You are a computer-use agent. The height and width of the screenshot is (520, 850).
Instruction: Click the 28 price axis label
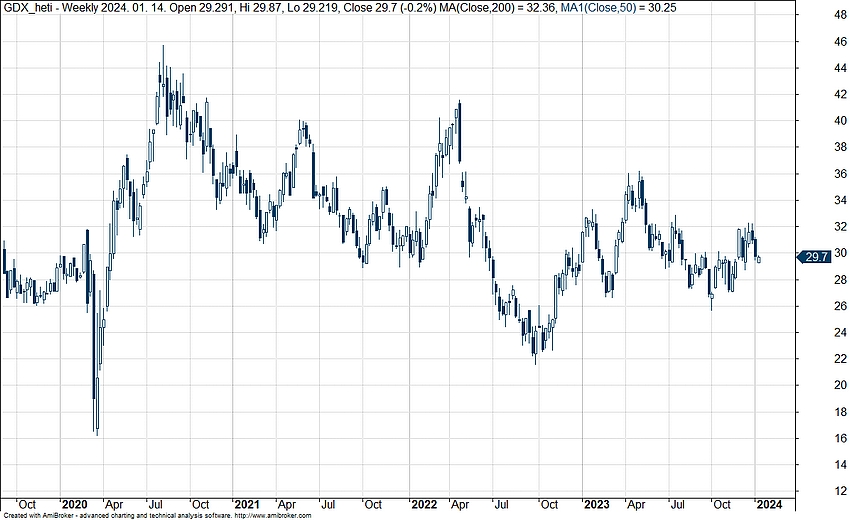840,280
